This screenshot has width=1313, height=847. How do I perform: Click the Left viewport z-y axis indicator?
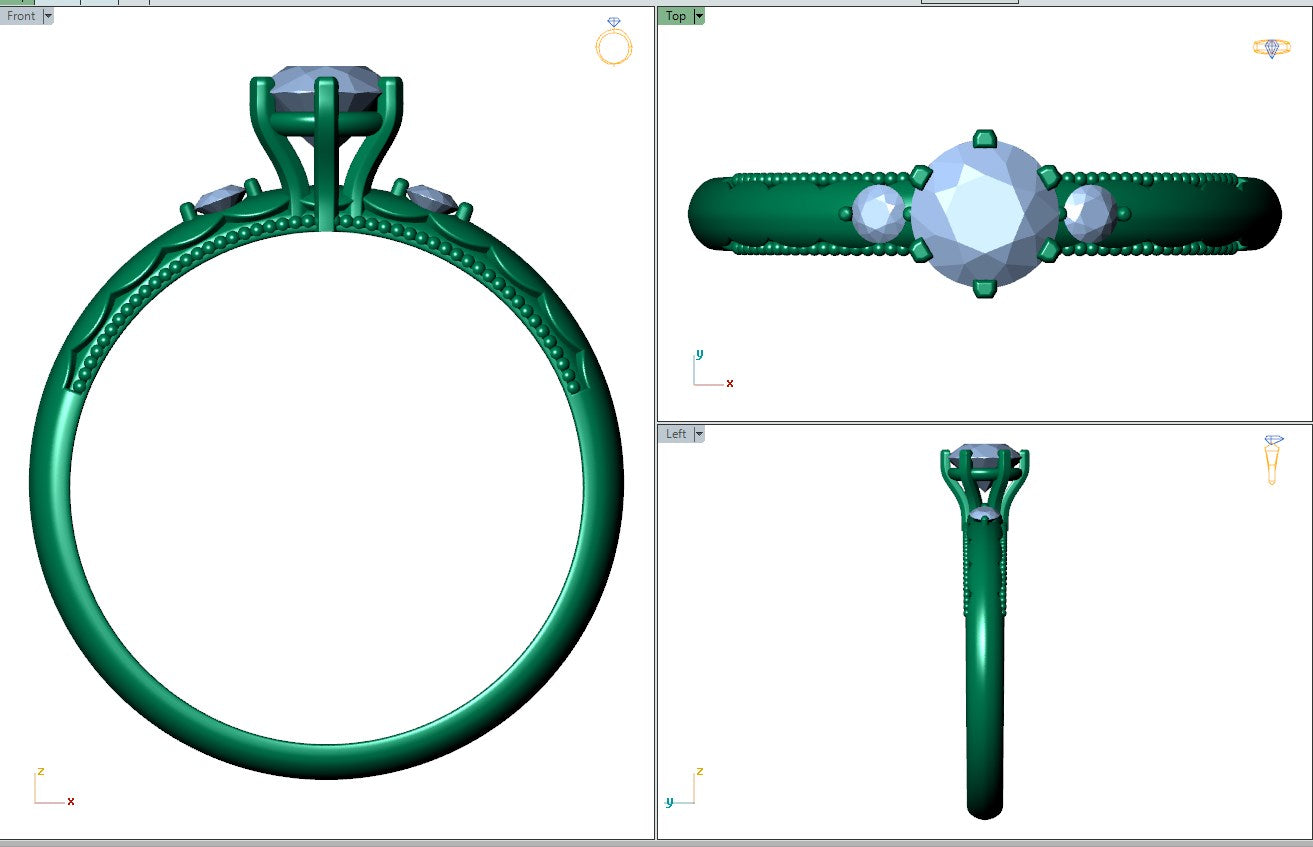click(684, 788)
